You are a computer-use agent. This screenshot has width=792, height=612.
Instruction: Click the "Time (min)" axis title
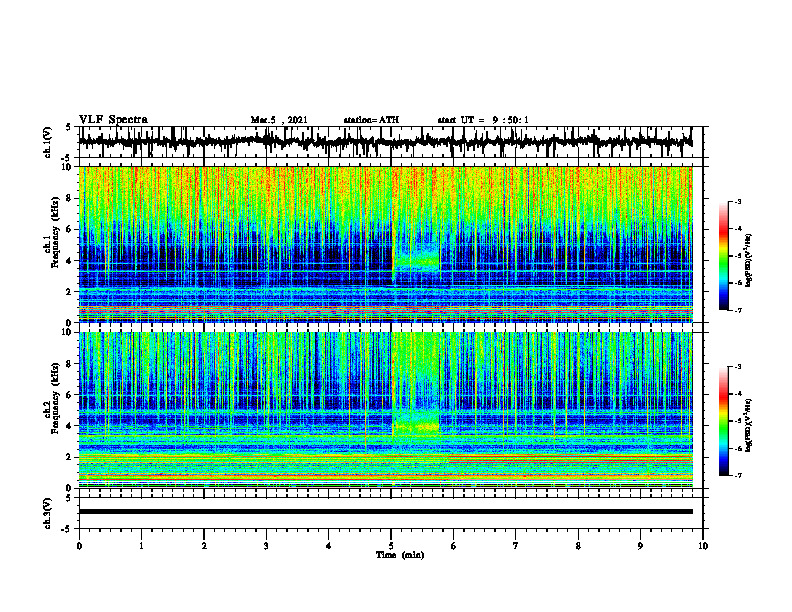click(x=400, y=555)
